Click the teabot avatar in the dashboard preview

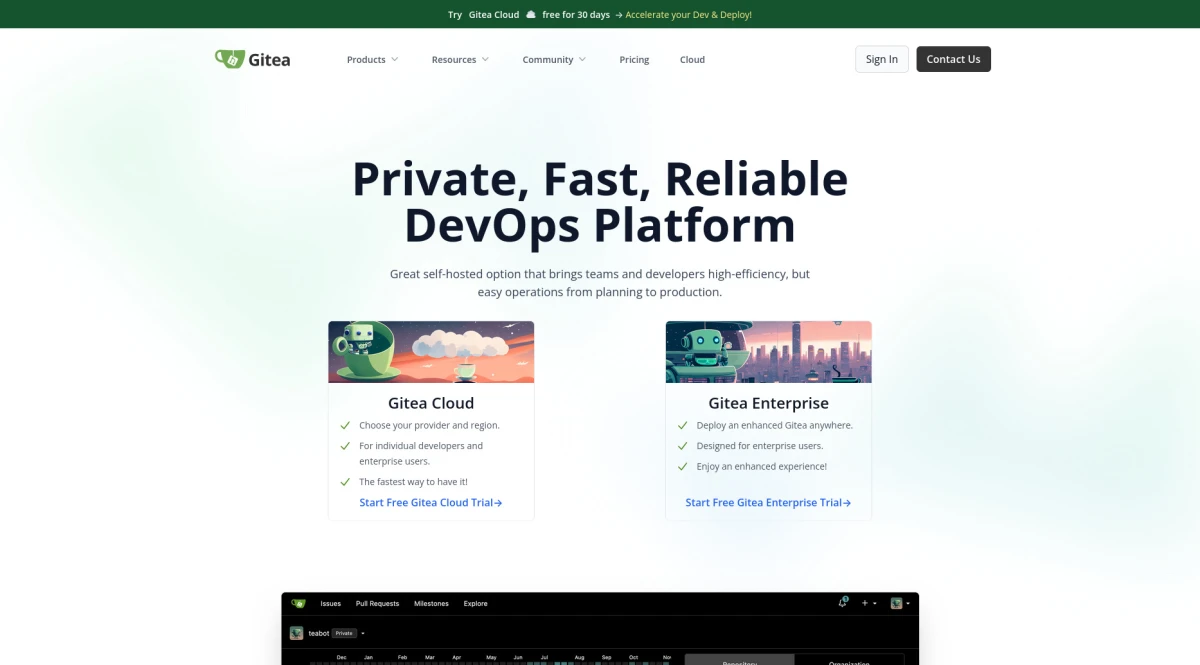click(x=297, y=633)
